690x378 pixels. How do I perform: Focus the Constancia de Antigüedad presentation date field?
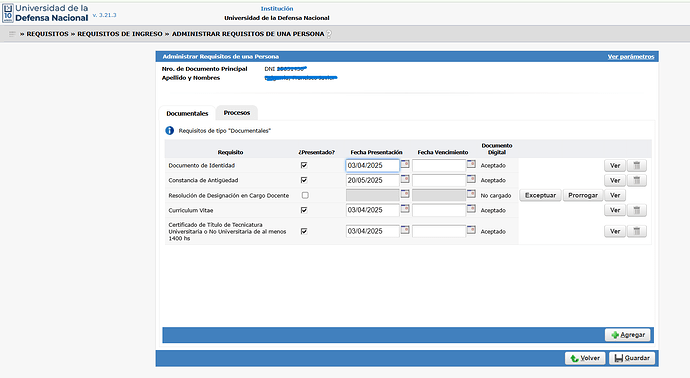(372, 180)
